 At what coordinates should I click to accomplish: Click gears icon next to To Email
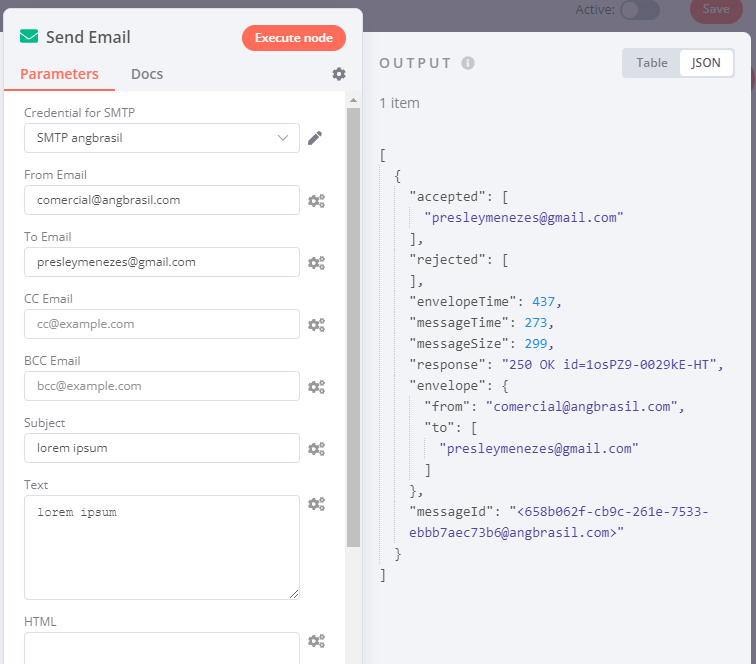tap(316, 262)
